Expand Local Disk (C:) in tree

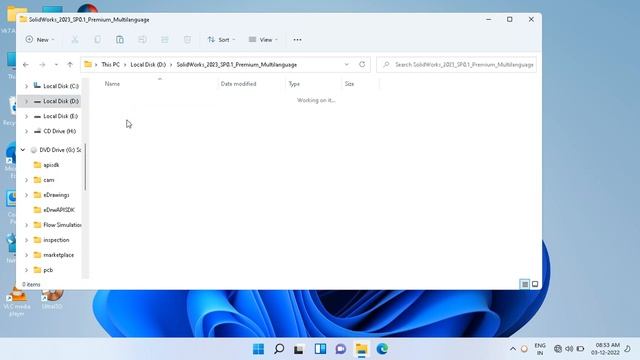pos(27,86)
